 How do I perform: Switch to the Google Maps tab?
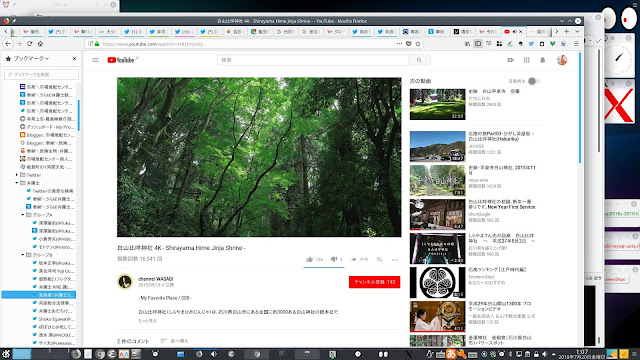[x=260, y=31]
